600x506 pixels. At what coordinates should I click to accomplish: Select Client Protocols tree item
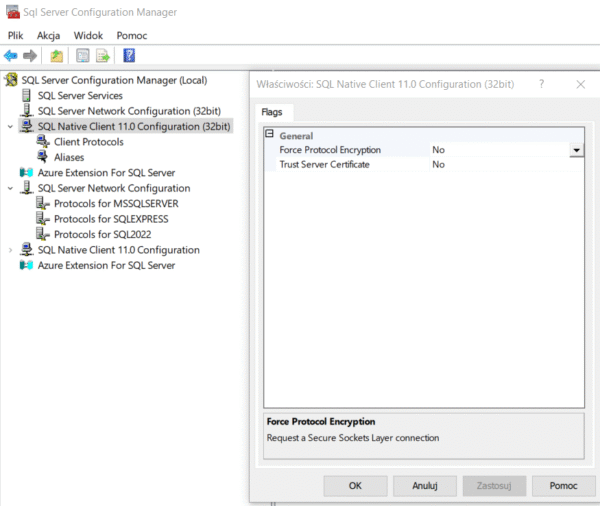89,142
